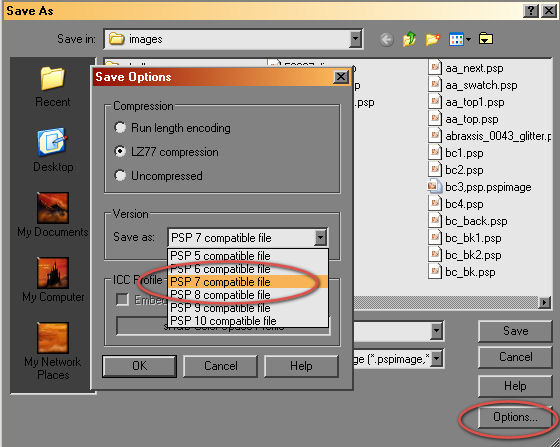The image size is (560, 447).
Task: Choose PSP 7 compatible file in list
Action: [248, 282]
